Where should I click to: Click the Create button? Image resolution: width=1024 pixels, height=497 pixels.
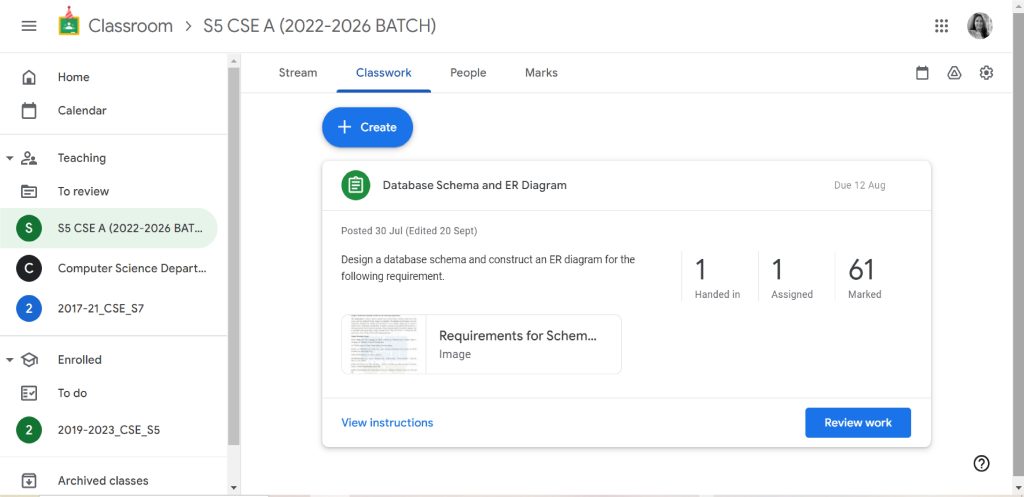coord(367,127)
